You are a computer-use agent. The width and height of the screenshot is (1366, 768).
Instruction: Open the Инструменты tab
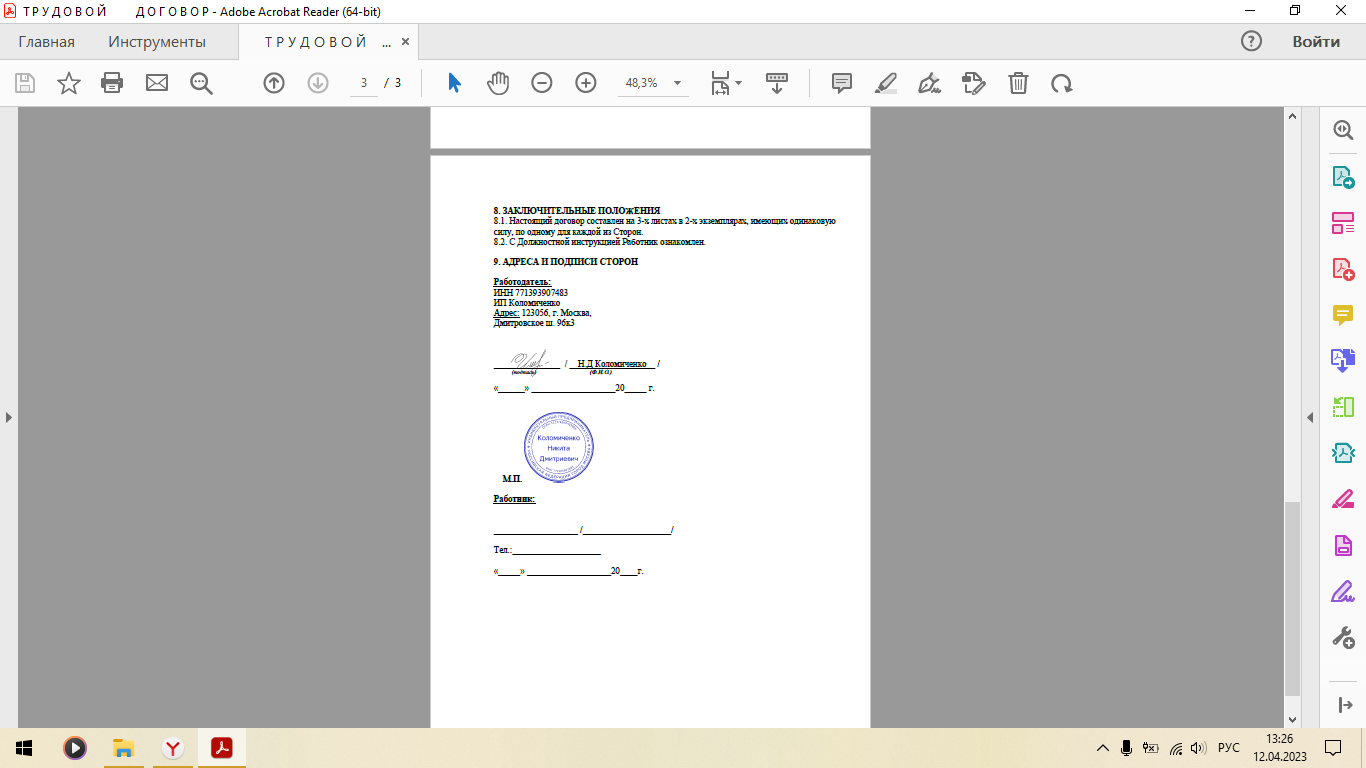(x=157, y=42)
